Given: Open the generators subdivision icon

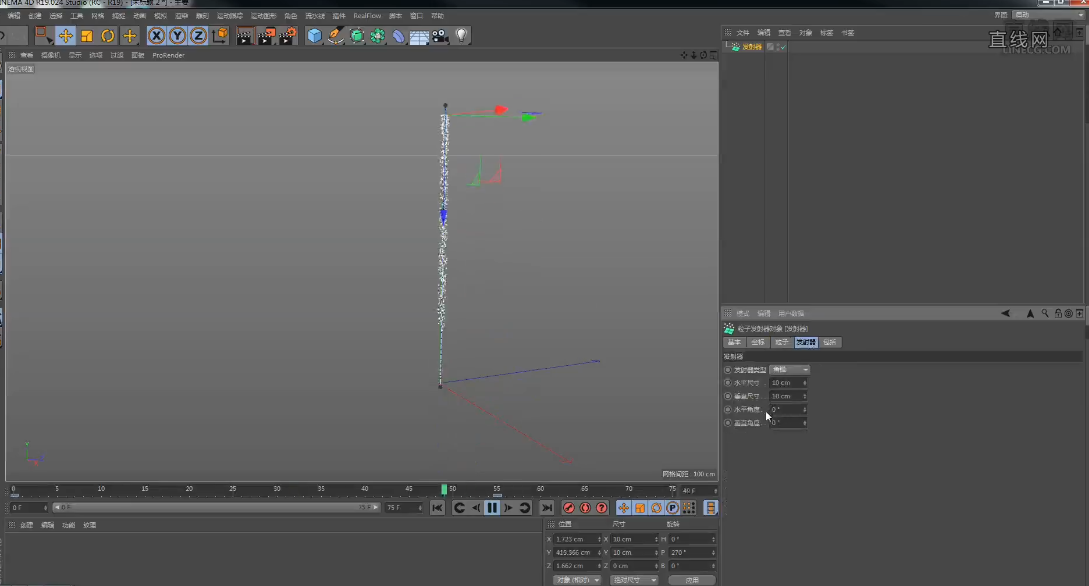Looking at the screenshot, I should pyautogui.click(x=356, y=35).
